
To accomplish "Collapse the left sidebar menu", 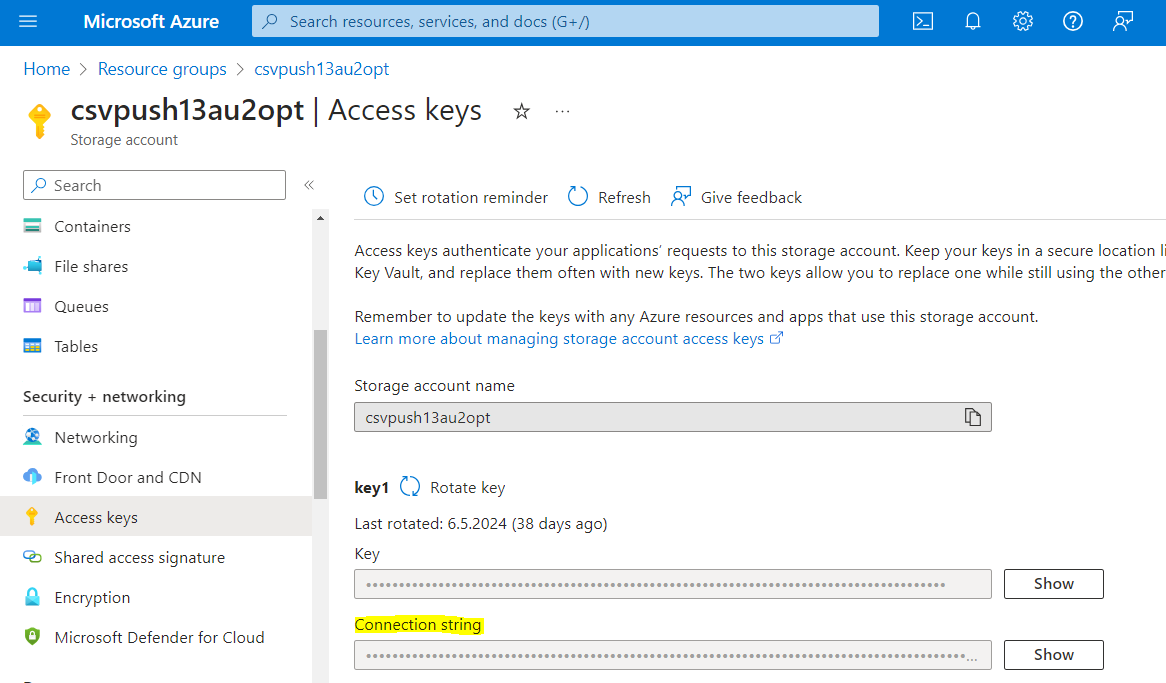I will [x=309, y=185].
